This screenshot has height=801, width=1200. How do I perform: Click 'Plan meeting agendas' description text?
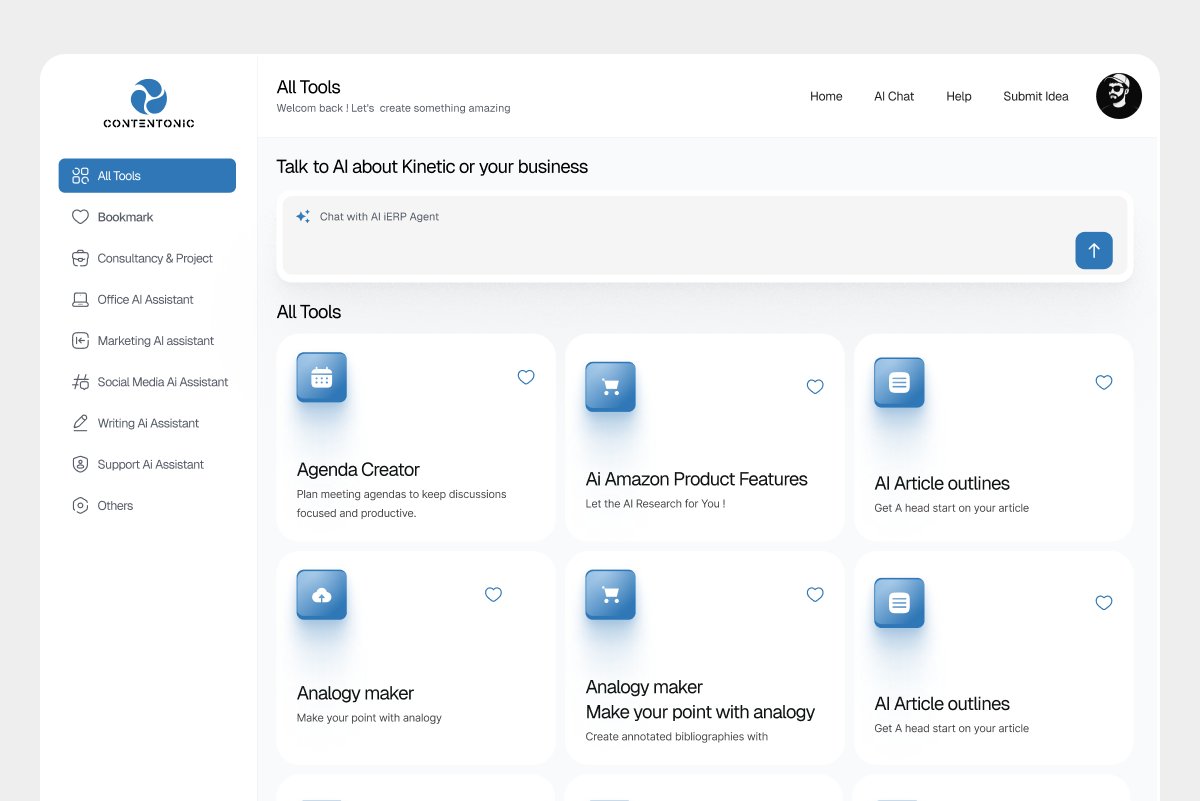pos(402,504)
